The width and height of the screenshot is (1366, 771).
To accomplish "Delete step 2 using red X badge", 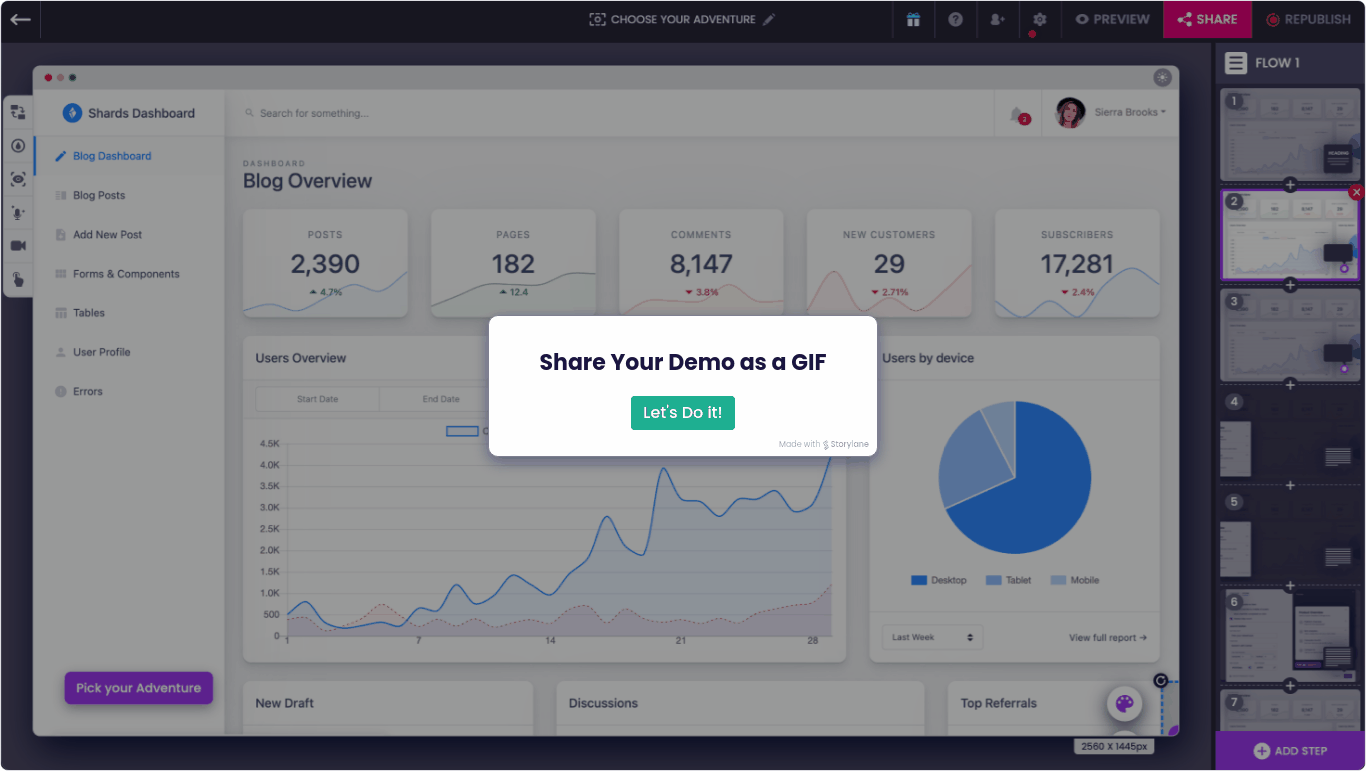I will pos(1356,192).
